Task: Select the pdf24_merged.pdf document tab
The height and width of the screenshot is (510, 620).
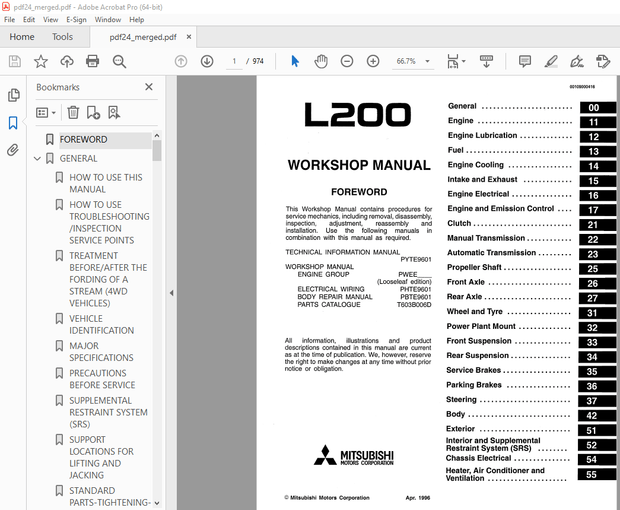Action: [x=143, y=37]
